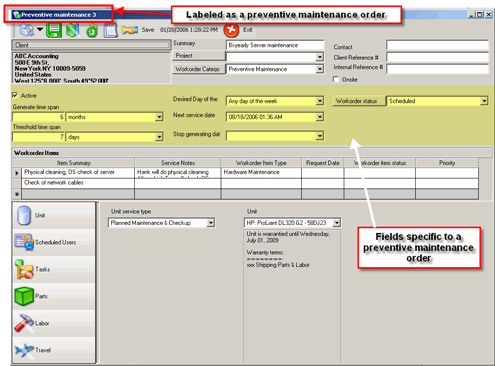This screenshot has height=366, width=495.
Task: Click 'Hank will do physical cleaning' cell
Action: (x=178, y=172)
